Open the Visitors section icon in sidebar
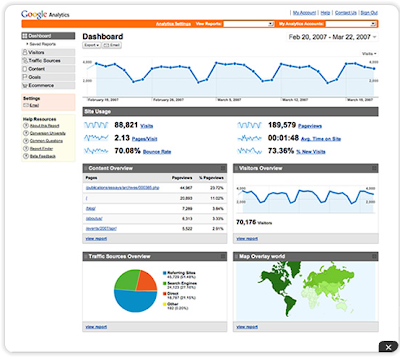 (x=24, y=52)
